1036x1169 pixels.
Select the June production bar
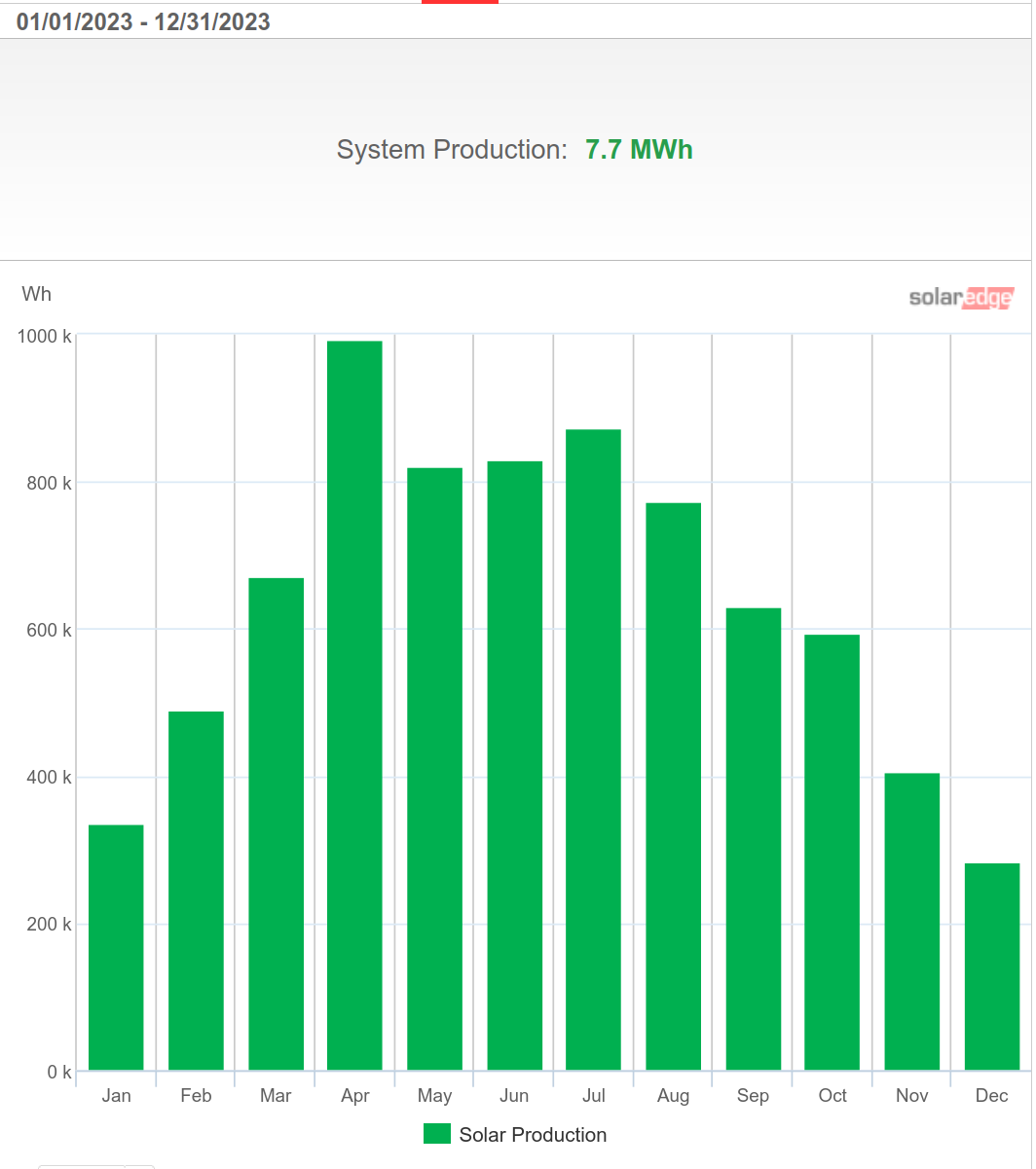tap(514, 765)
